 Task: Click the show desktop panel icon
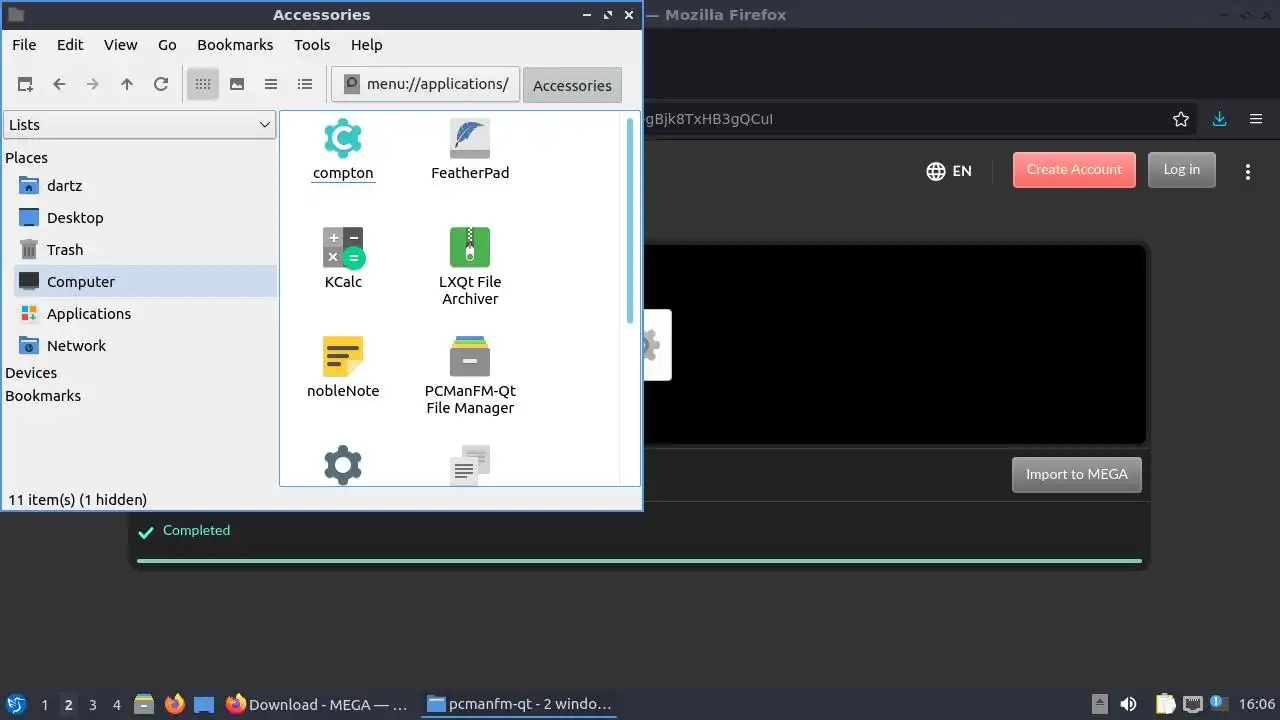point(204,705)
